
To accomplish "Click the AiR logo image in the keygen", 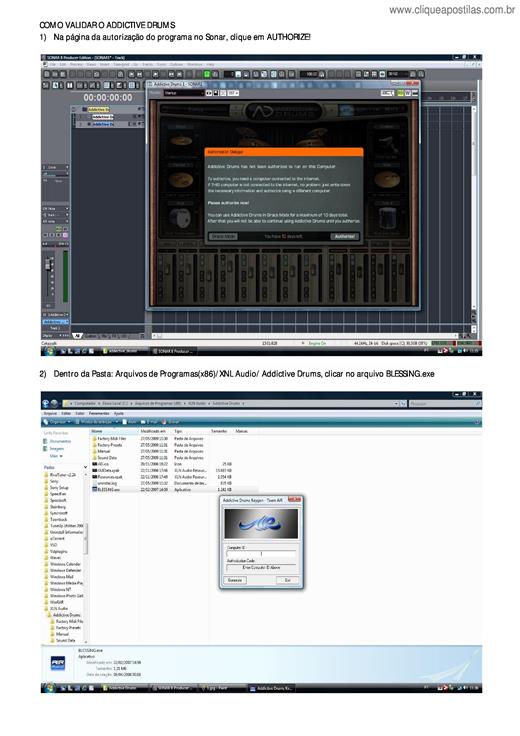I will (x=261, y=524).
